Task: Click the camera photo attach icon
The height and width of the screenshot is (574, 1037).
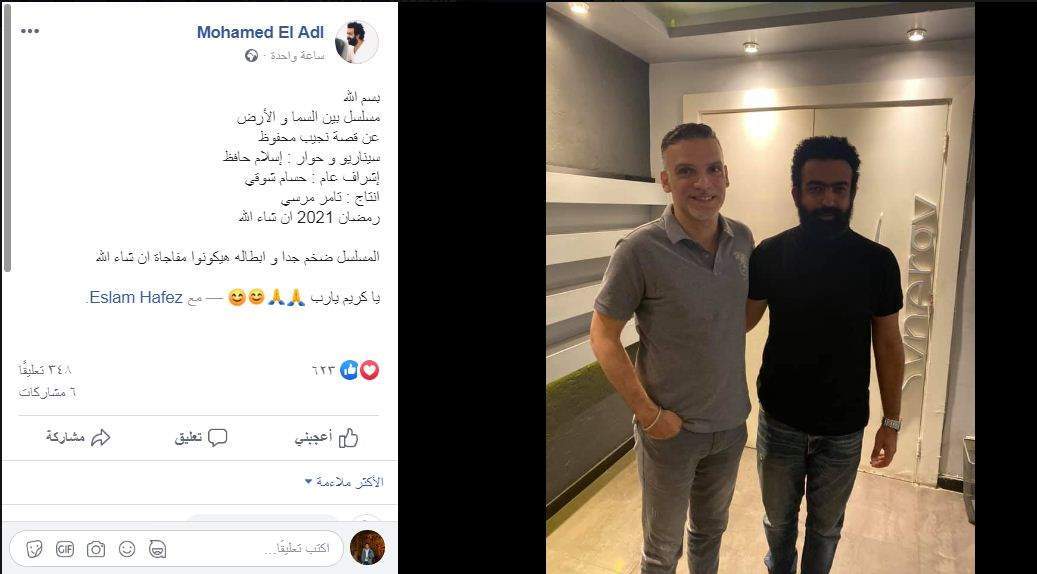Action: pyautogui.click(x=96, y=549)
